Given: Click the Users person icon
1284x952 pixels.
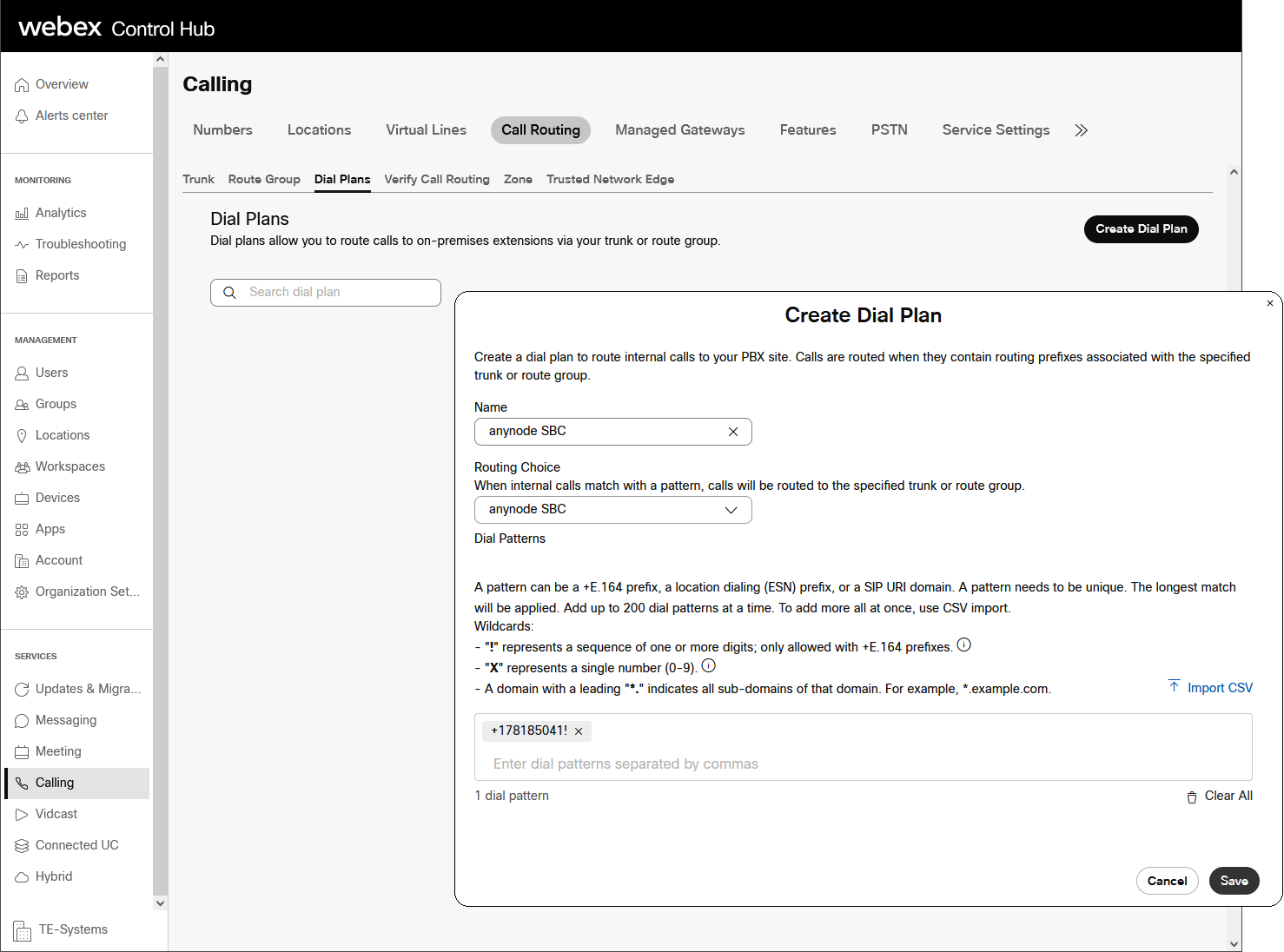Looking at the screenshot, I should click(22, 374).
